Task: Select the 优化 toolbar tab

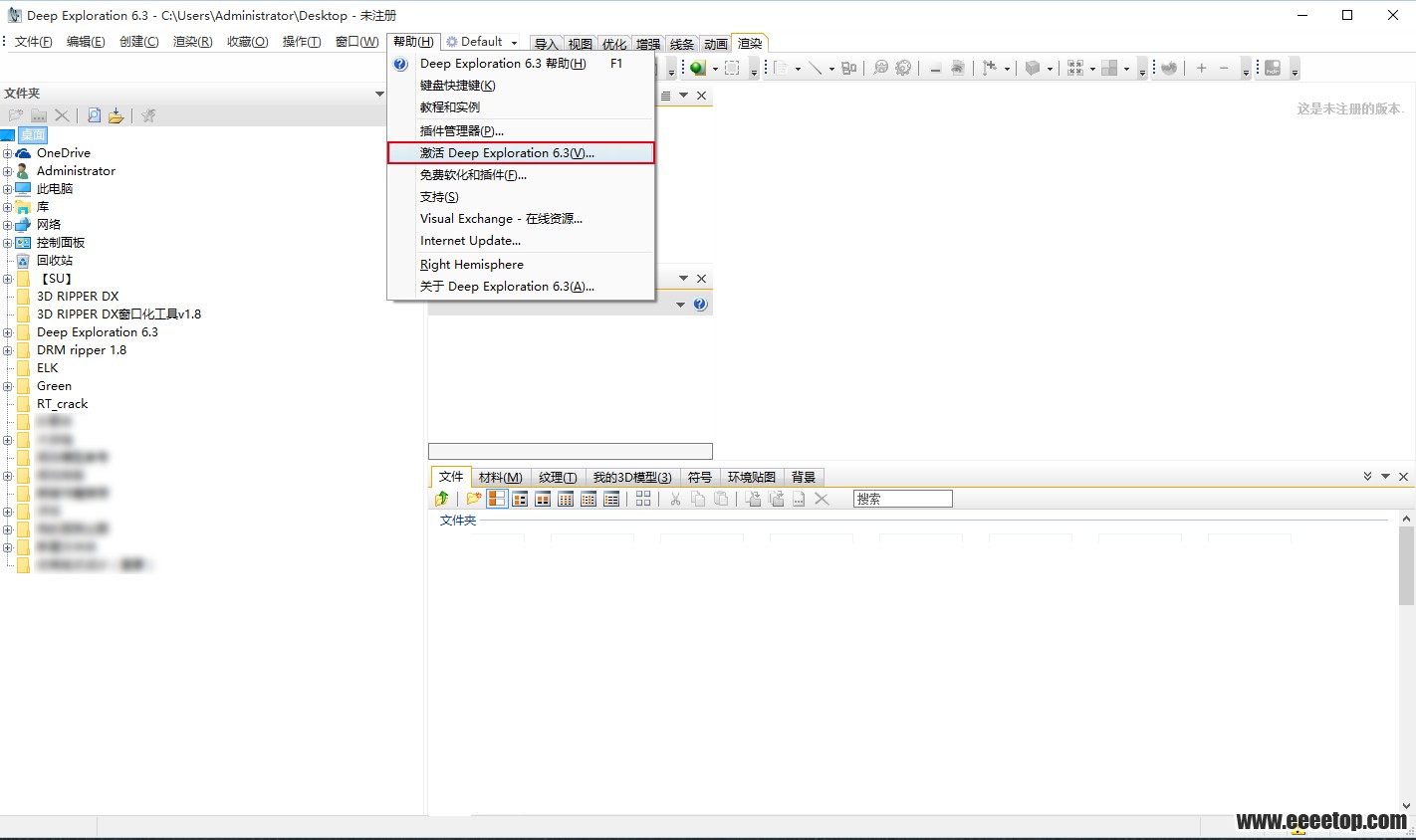Action: pyautogui.click(x=614, y=44)
